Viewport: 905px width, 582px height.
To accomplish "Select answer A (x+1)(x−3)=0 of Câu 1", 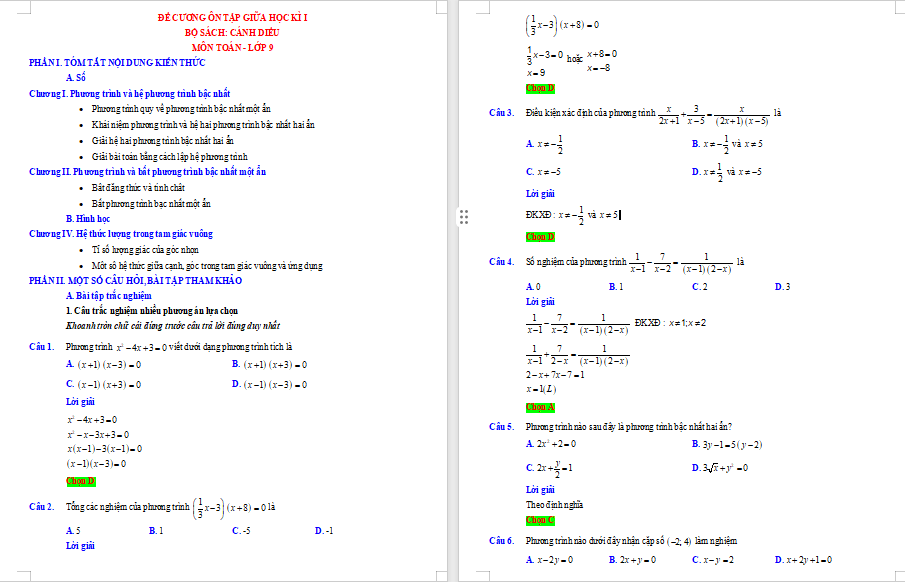I will pos(104,364).
